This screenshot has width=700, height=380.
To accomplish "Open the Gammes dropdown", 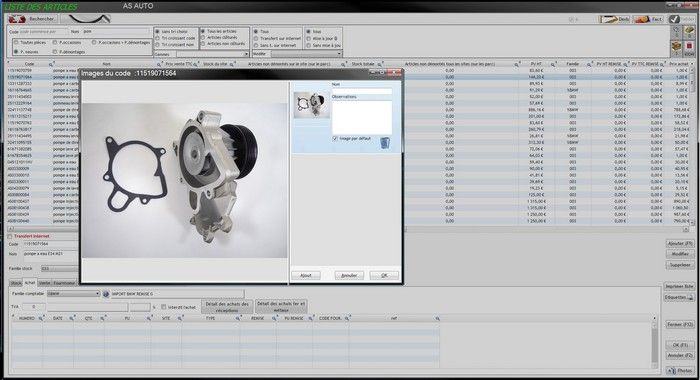I will click(x=212, y=54).
